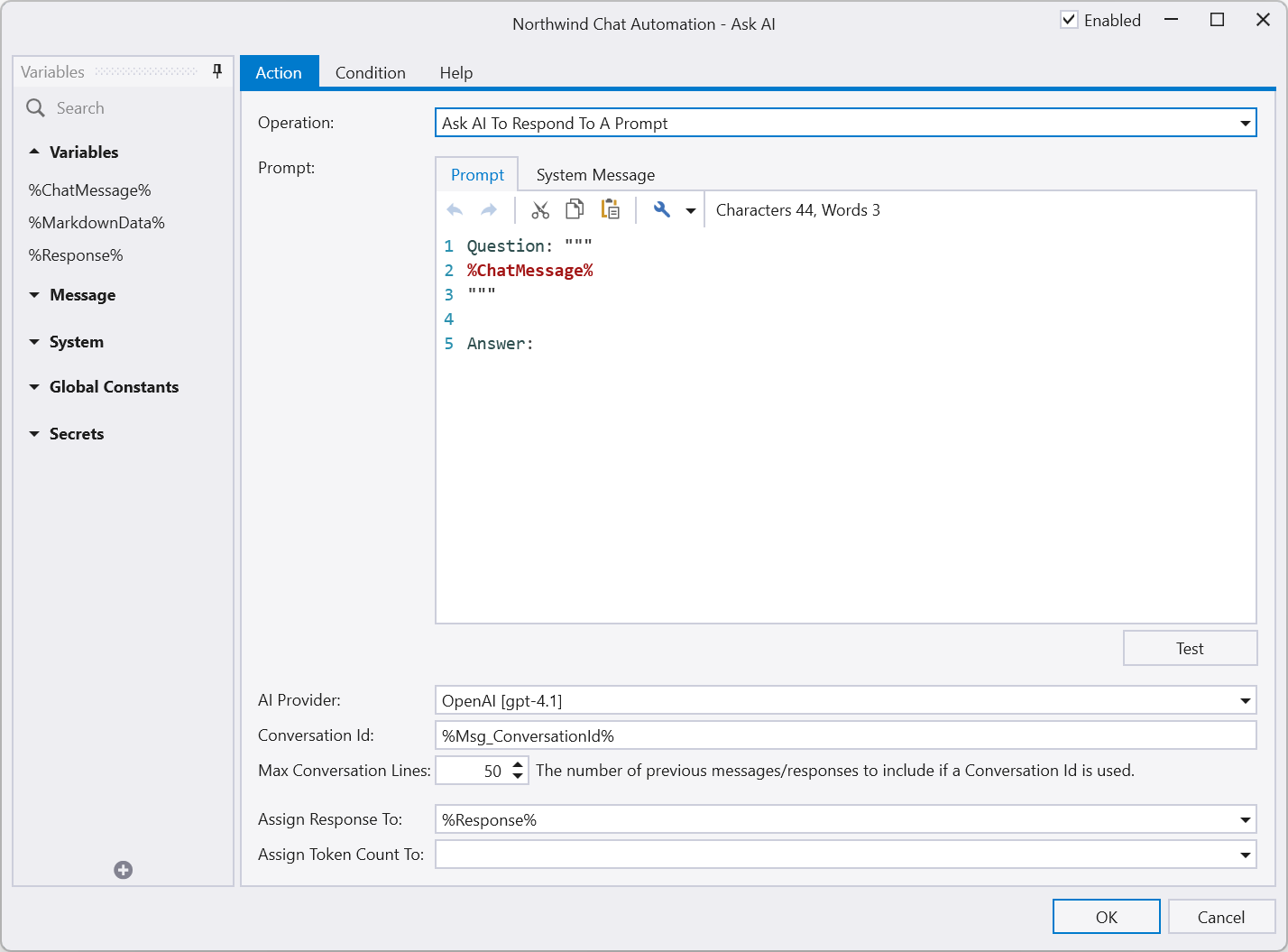Click the 'Question: """' line in editor
Screen dimensions: 1288x952
click(x=529, y=246)
